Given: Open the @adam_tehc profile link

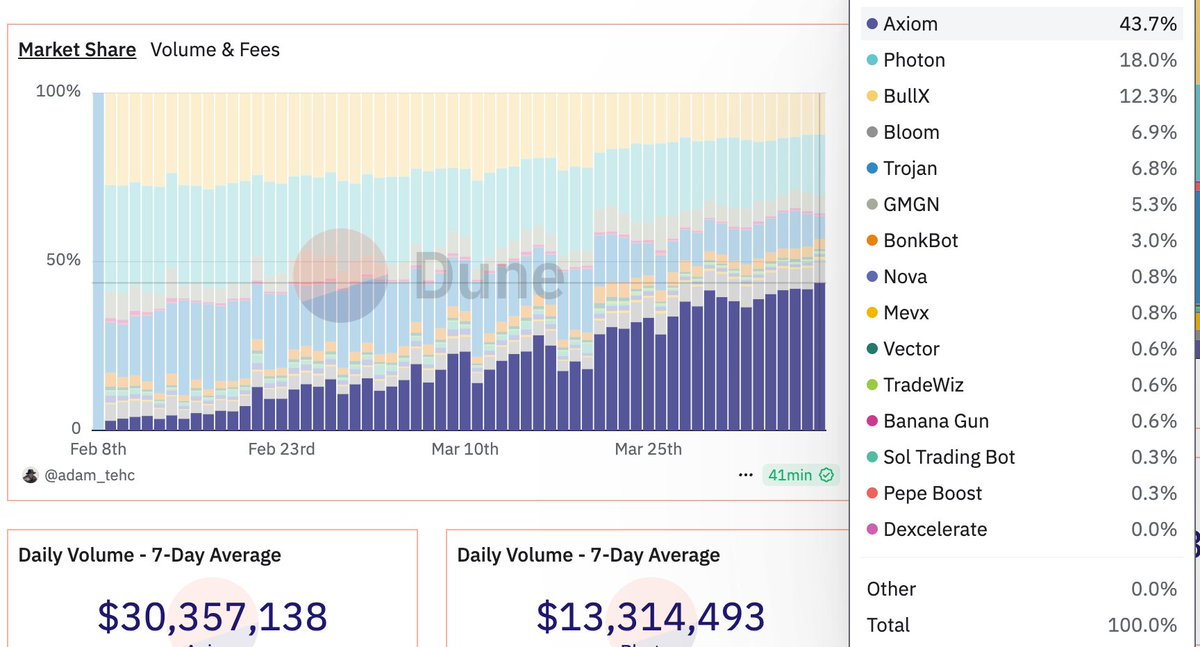Looking at the screenshot, I should click(x=90, y=475).
